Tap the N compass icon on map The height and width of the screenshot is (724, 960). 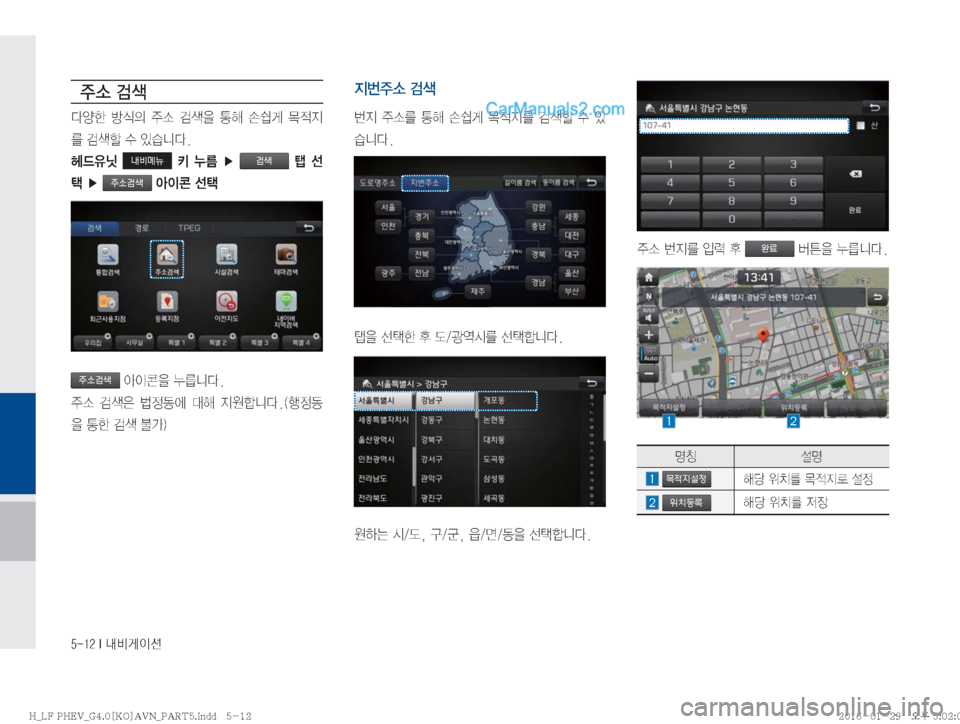pos(648,296)
